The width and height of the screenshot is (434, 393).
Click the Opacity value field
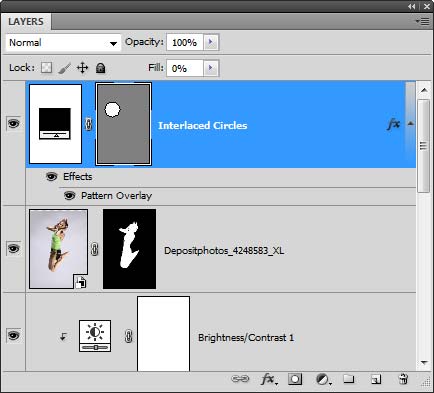185,42
